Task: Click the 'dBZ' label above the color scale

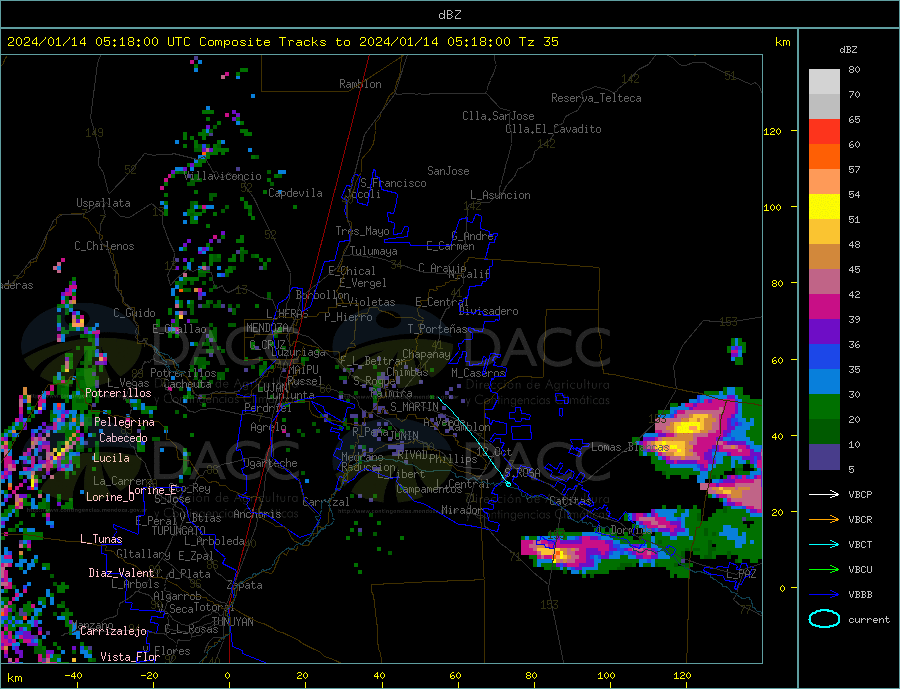Action: [x=848, y=50]
